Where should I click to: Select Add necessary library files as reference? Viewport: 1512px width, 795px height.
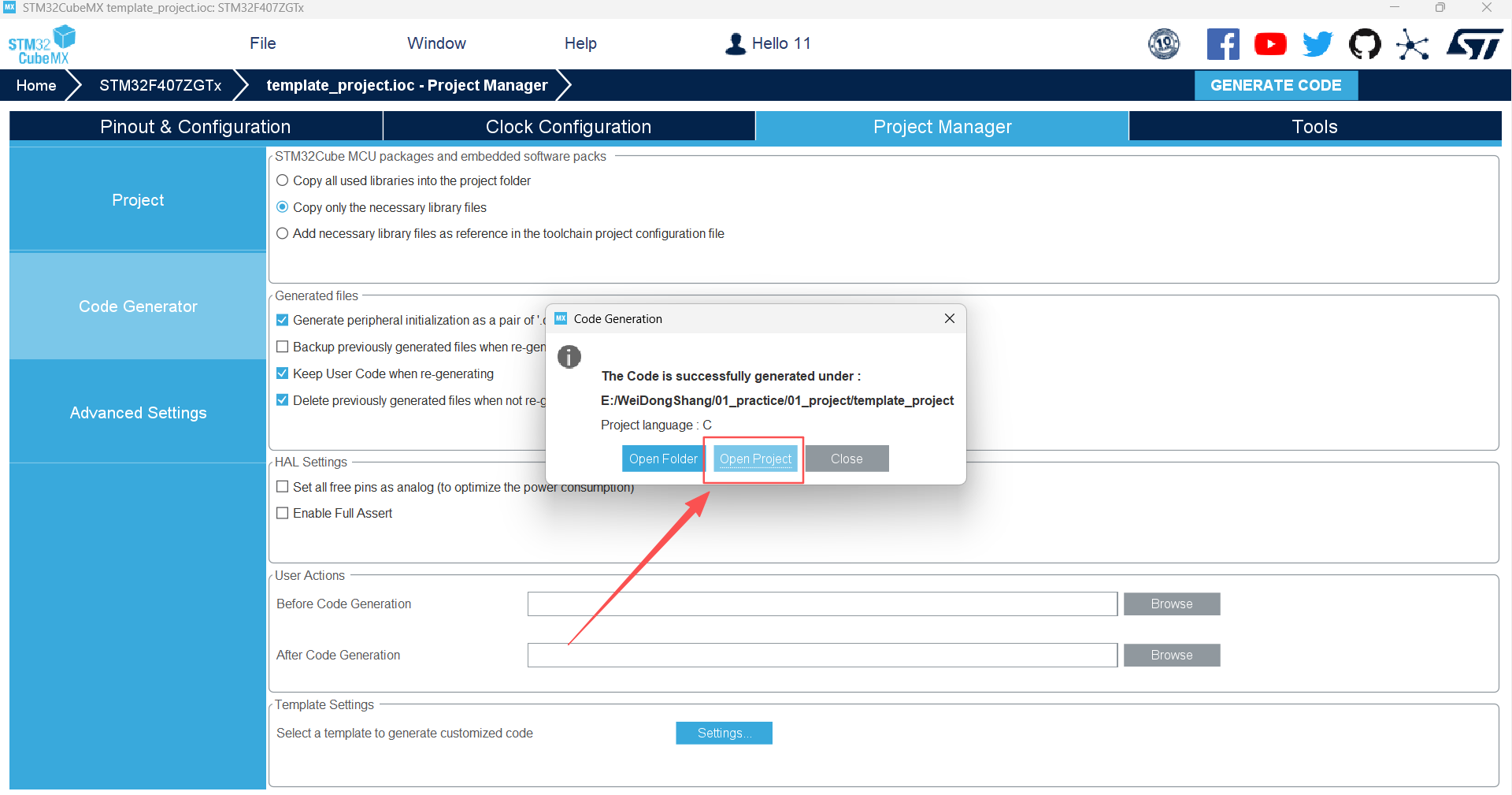tap(283, 233)
